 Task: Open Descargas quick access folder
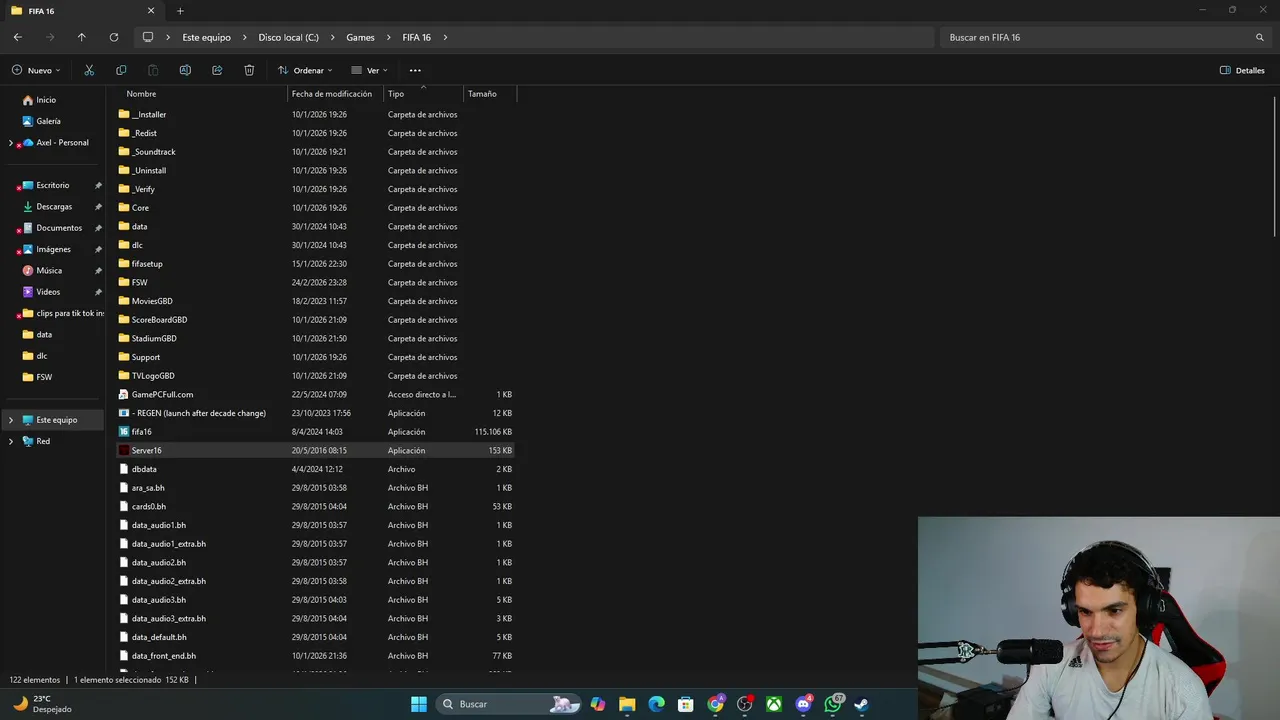click(54, 207)
